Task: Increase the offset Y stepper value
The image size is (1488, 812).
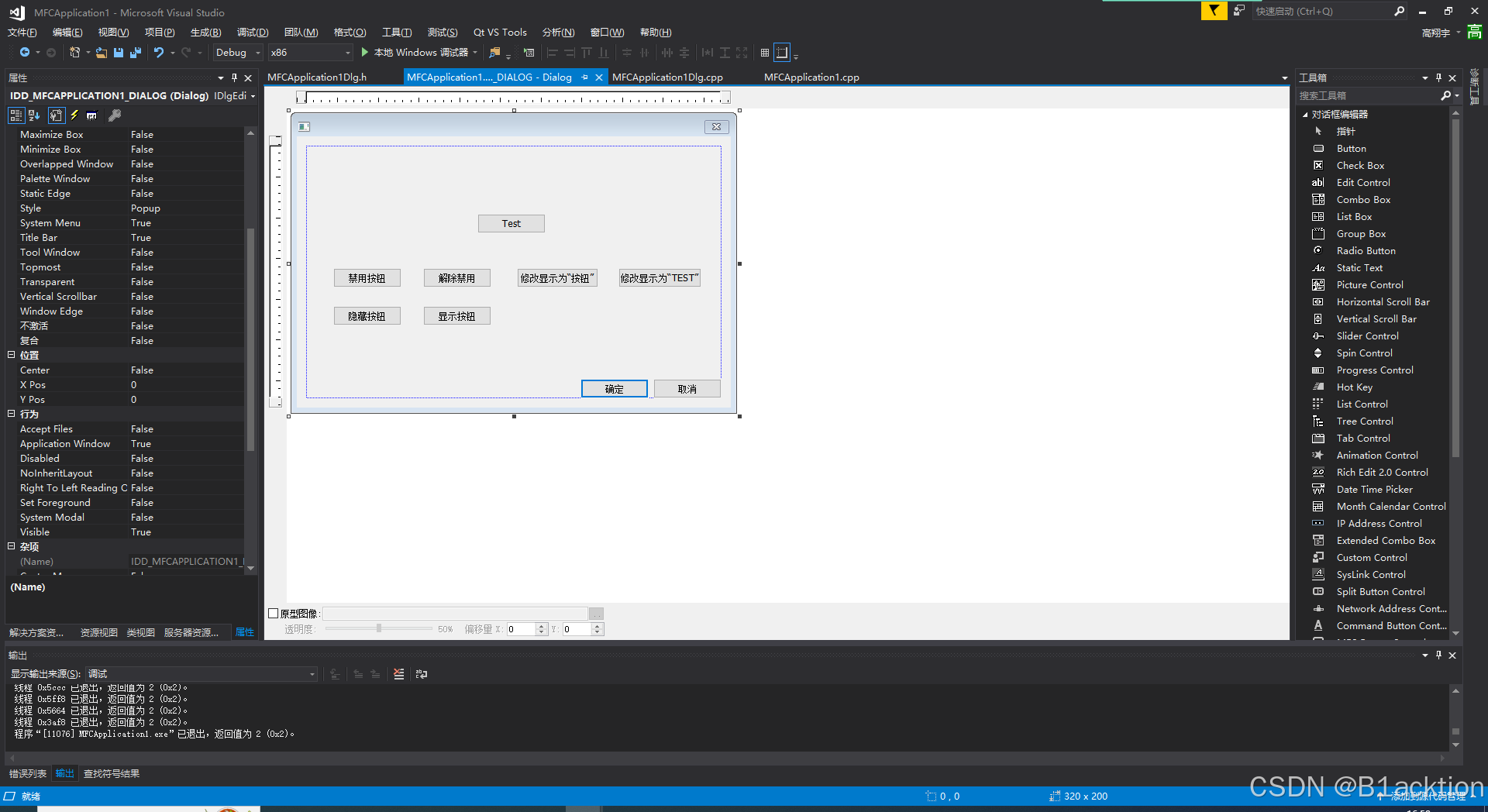Action: point(598,626)
